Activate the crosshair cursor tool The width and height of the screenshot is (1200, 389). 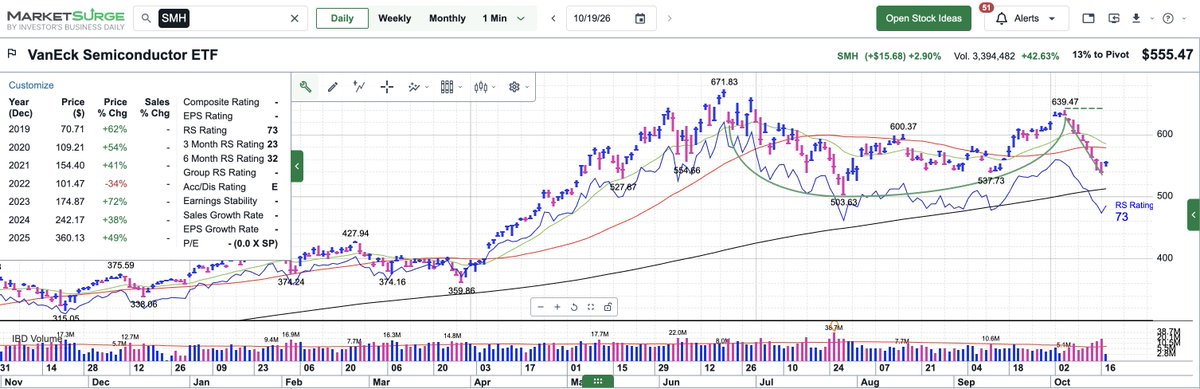pyautogui.click(x=387, y=87)
